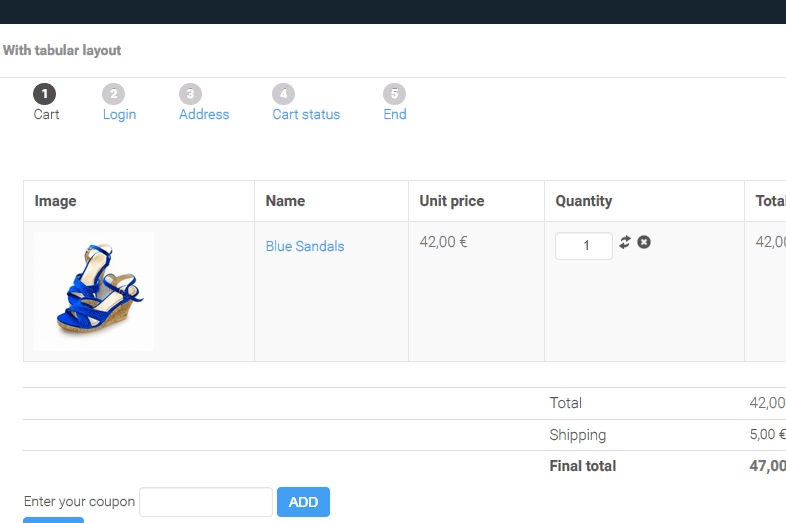Click the coupon code text field
The width and height of the screenshot is (786, 523).
point(206,502)
